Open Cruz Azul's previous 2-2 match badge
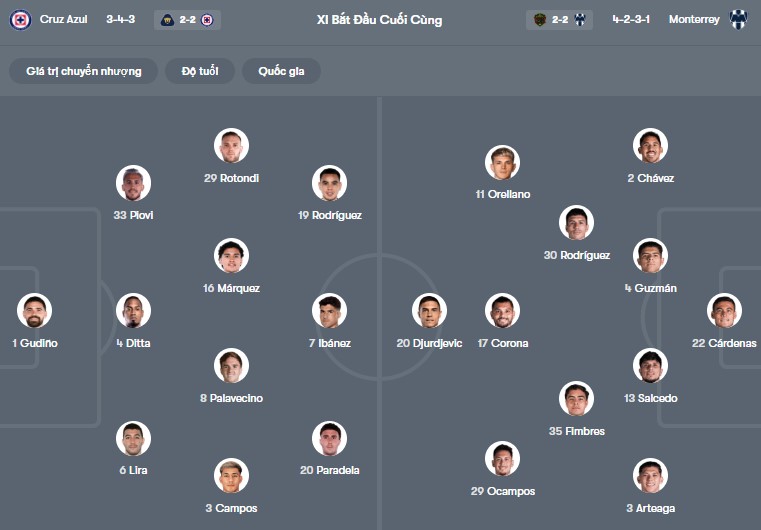 point(187,19)
